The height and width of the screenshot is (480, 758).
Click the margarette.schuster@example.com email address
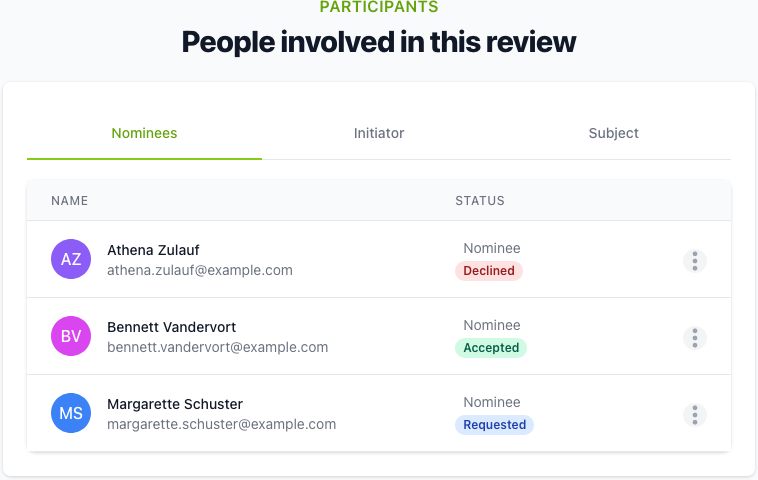tap(222, 424)
